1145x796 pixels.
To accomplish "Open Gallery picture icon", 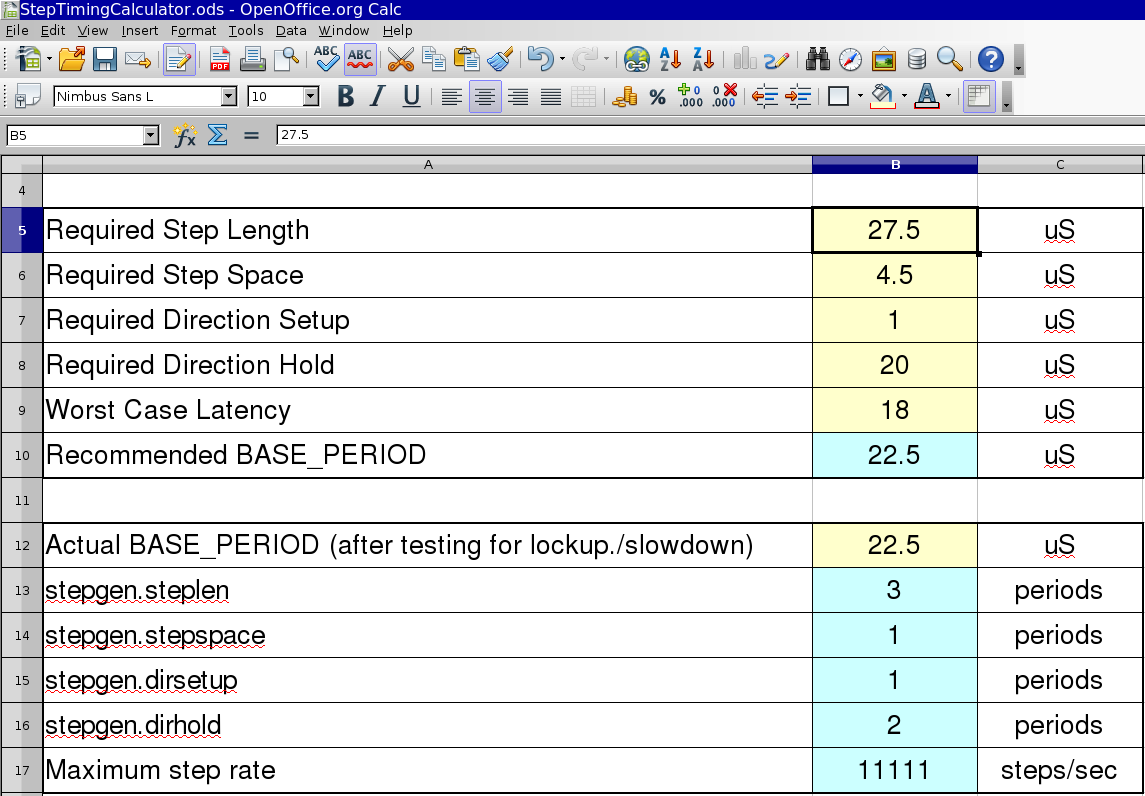I will [x=884, y=59].
